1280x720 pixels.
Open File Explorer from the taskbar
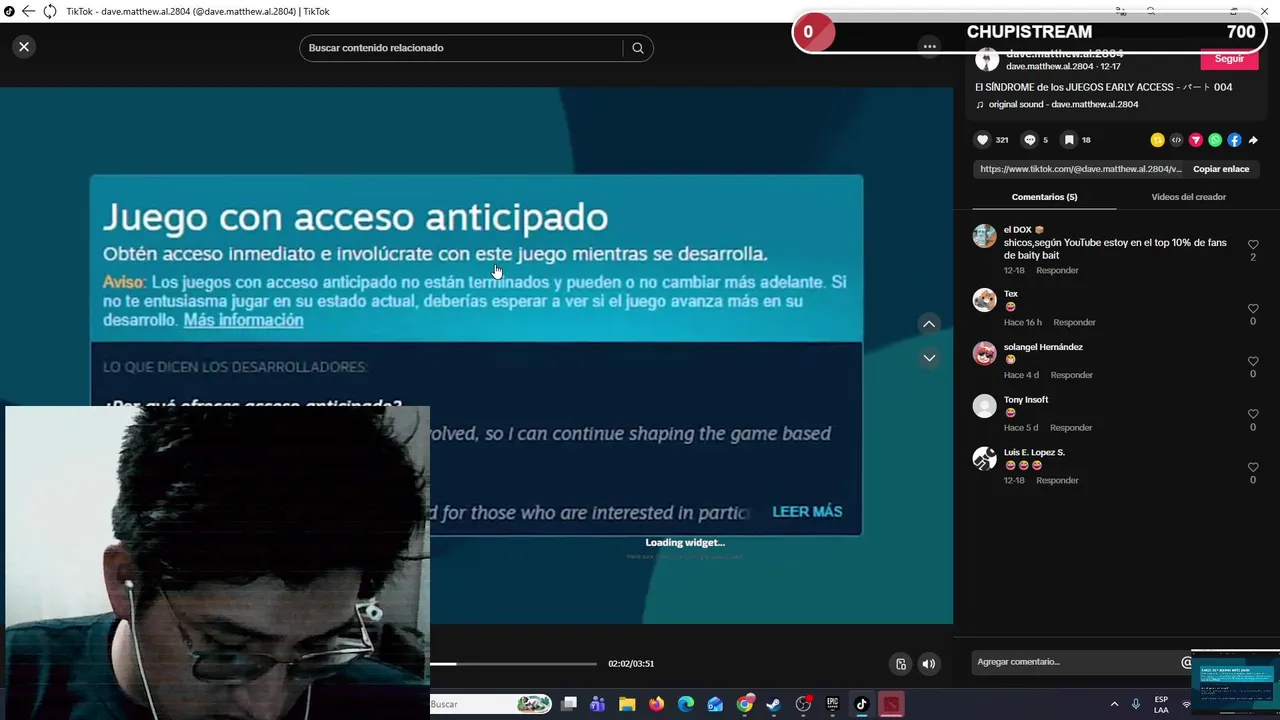coord(627,704)
